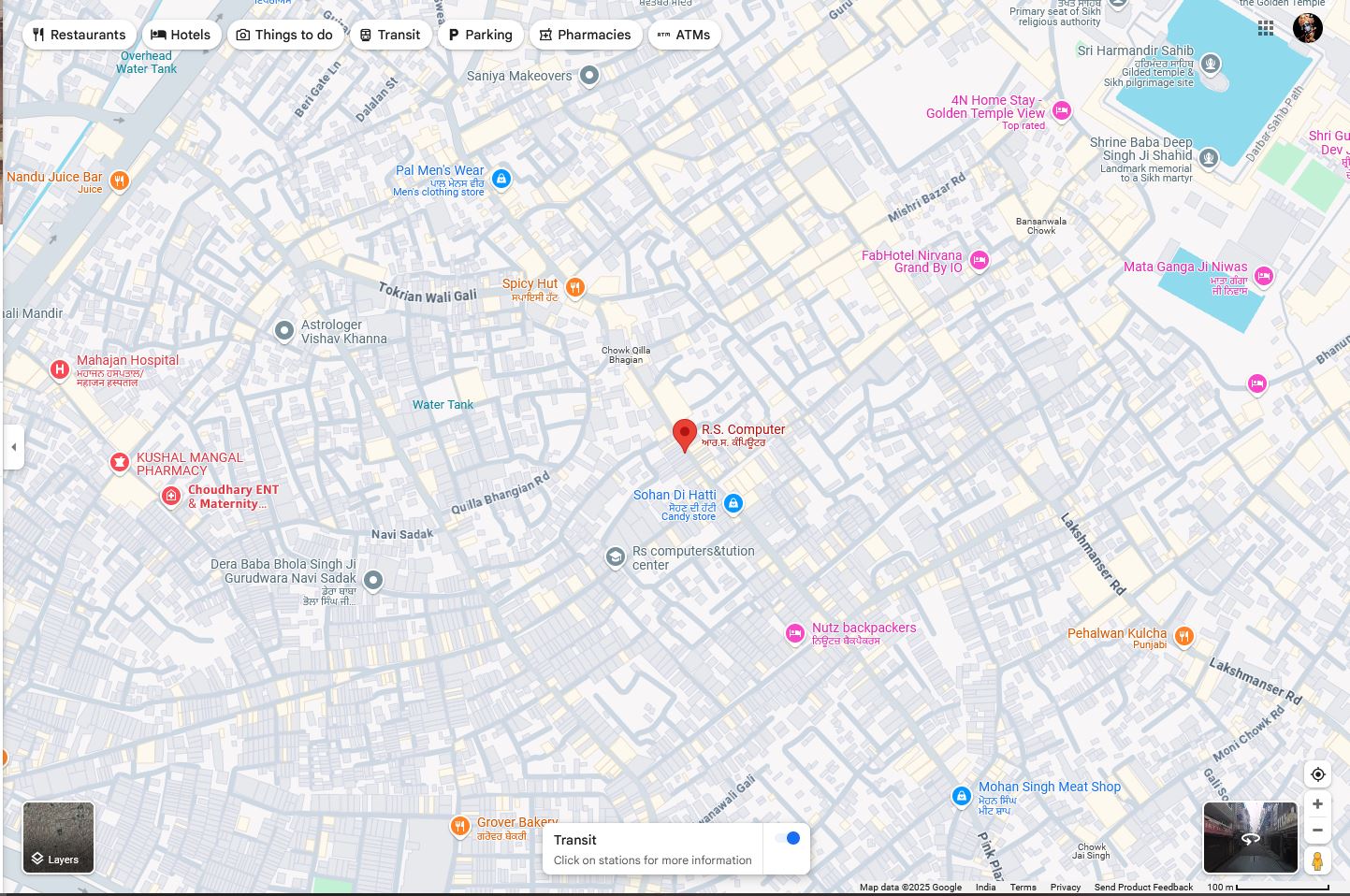1350x896 pixels.
Task: Zoom out of the map
Action: tap(1317, 831)
